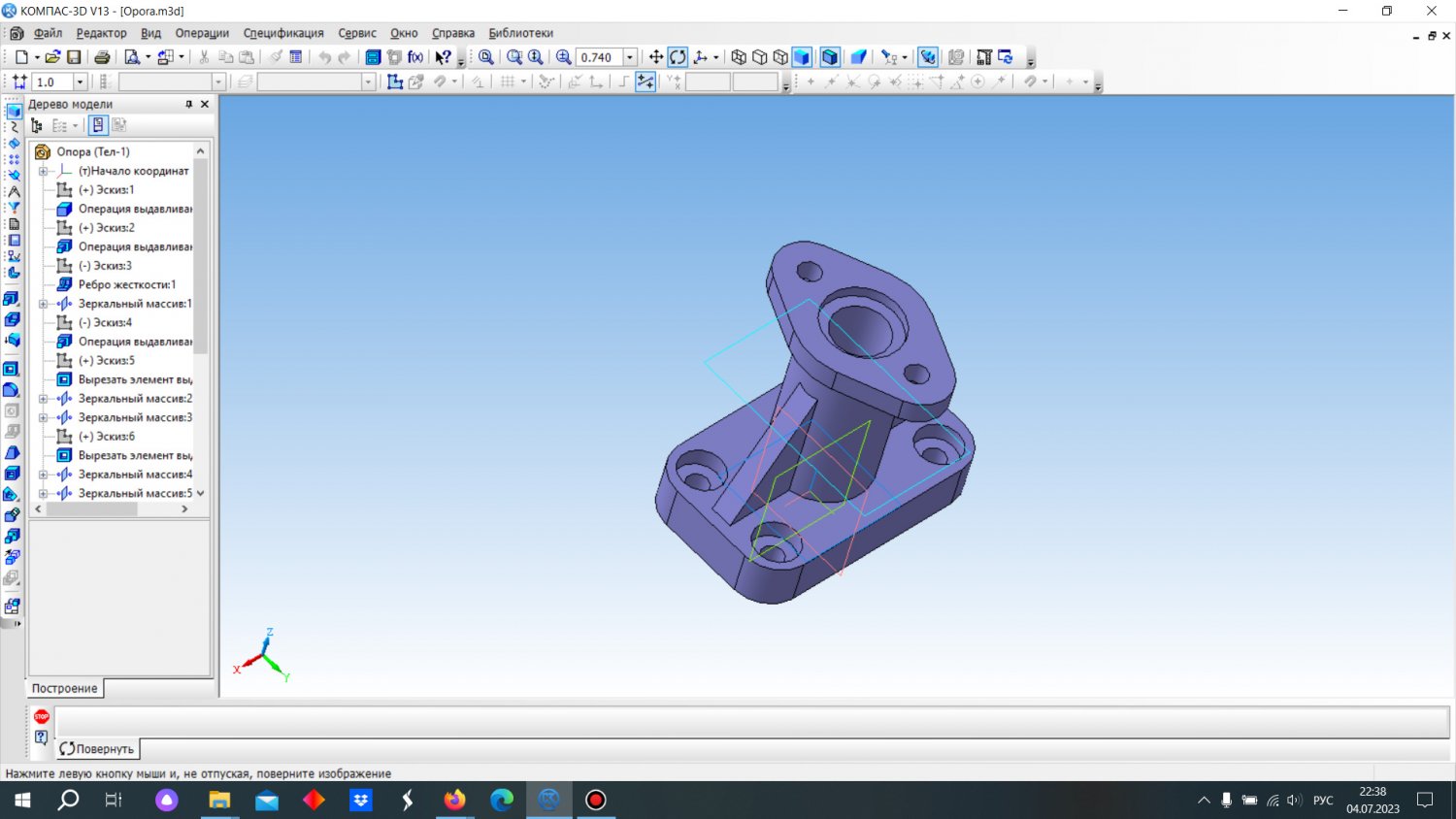
Task: Pin the Дерево модели panel
Action: (189, 104)
